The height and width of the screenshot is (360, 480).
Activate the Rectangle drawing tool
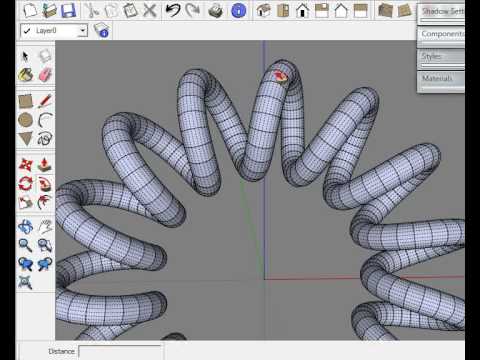coord(26,101)
